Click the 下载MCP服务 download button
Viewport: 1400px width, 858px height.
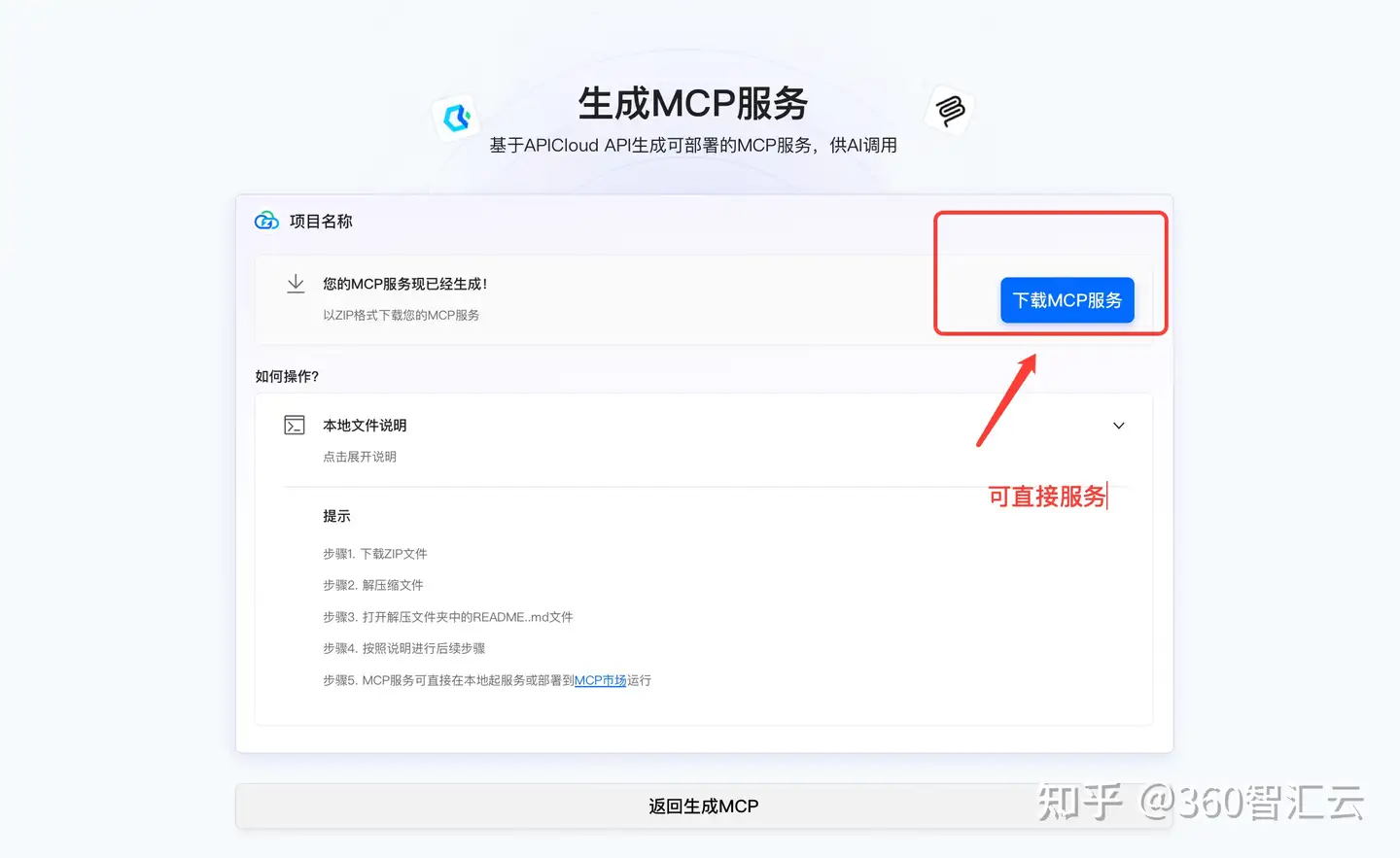(1067, 300)
